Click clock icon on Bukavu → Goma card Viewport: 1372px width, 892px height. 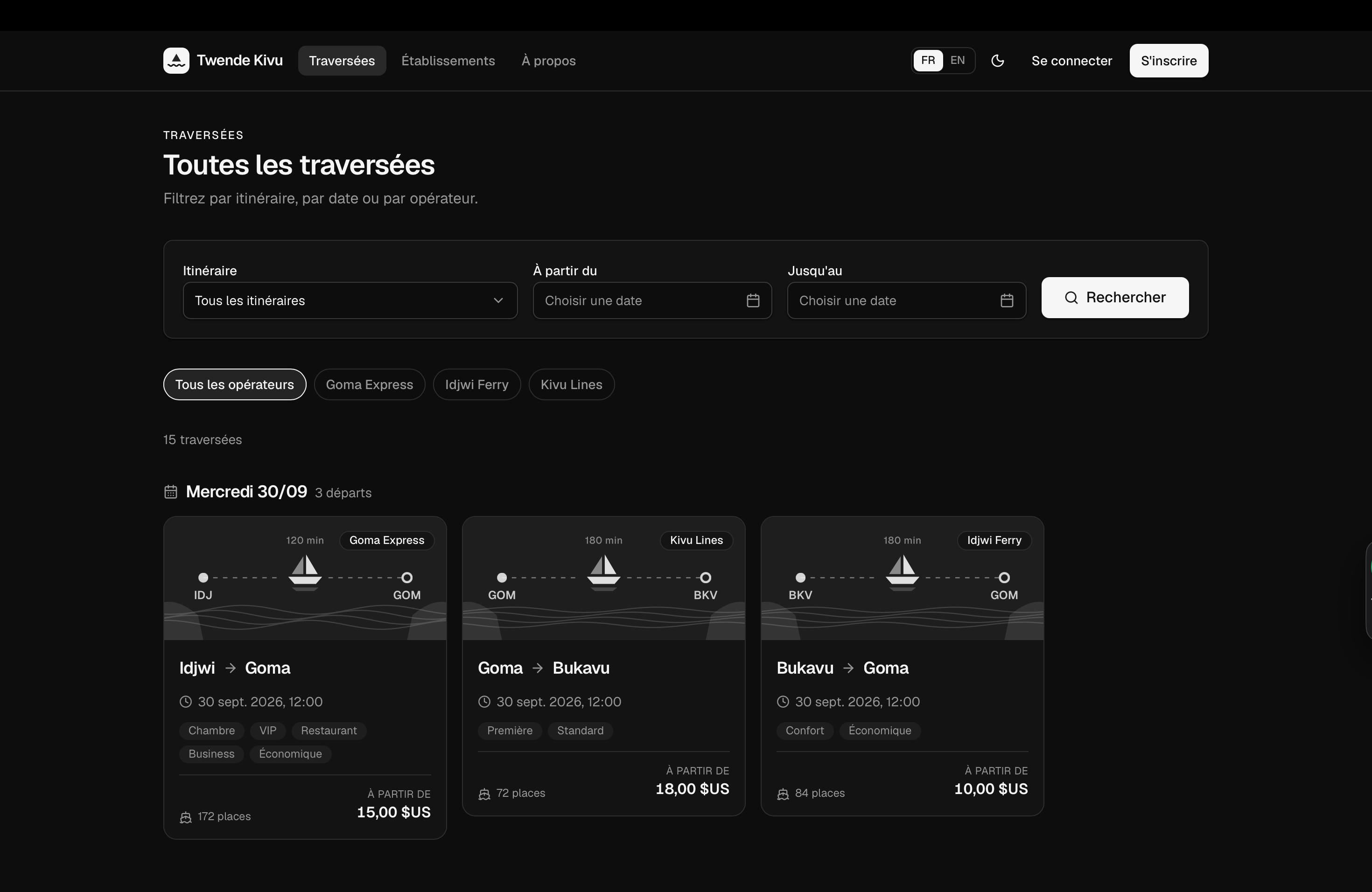pyautogui.click(x=783, y=701)
